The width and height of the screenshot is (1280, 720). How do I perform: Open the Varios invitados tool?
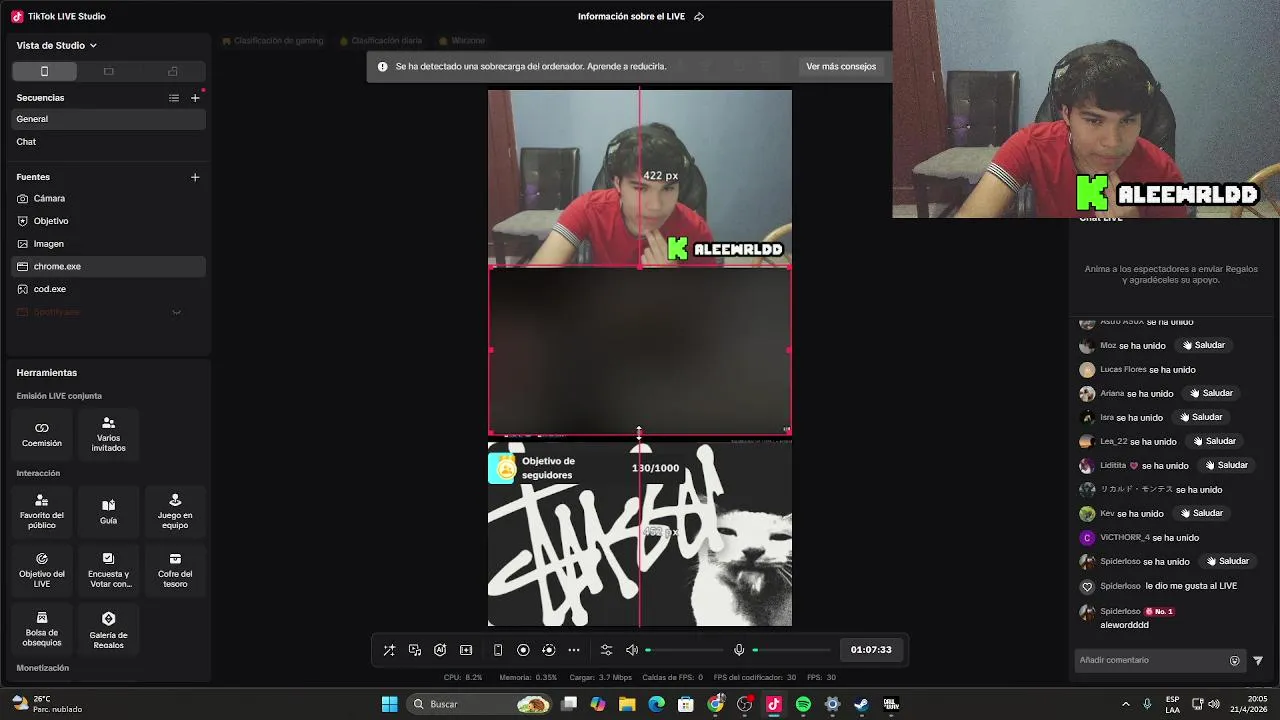point(108,434)
